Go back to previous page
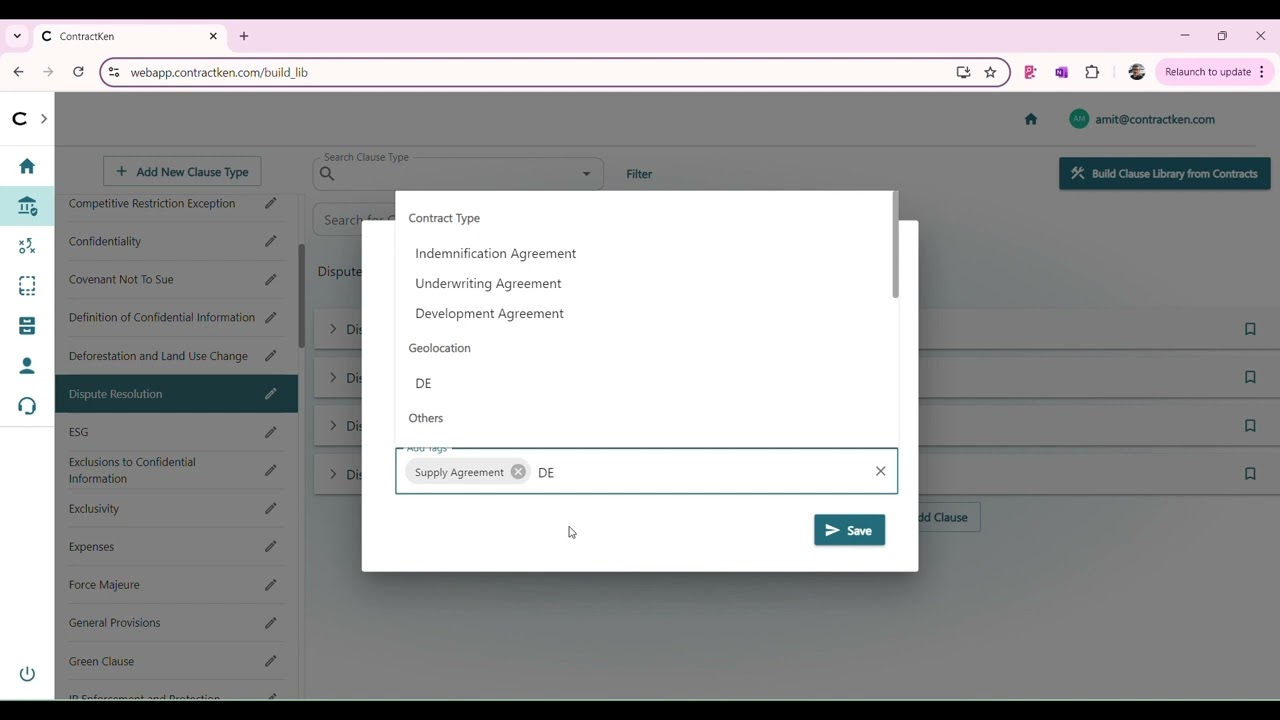The image size is (1280, 720). click(18, 72)
